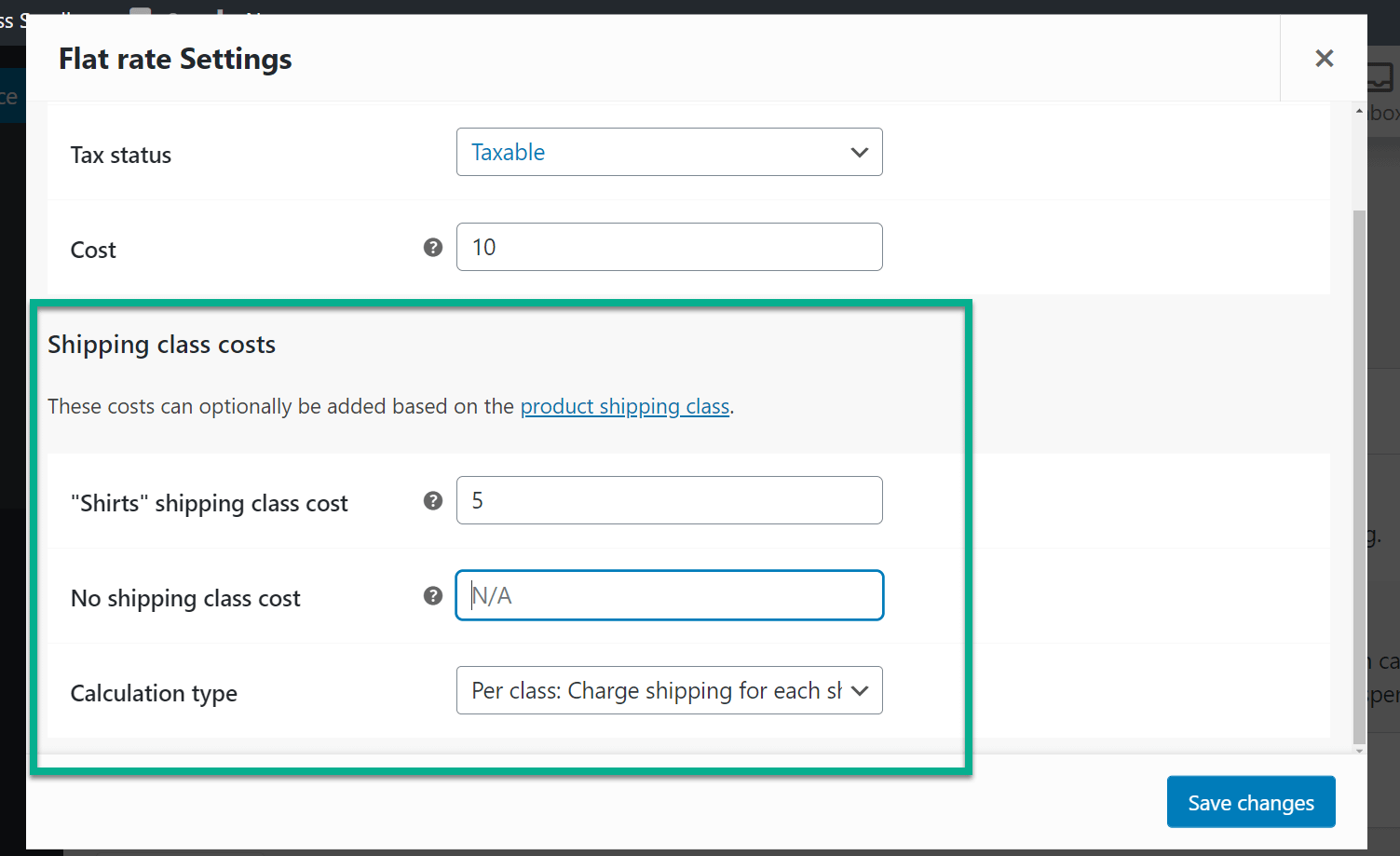The height and width of the screenshot is (856, 1400).
Task: Click the No shipping class cost help icon
Action: (432, 595)
